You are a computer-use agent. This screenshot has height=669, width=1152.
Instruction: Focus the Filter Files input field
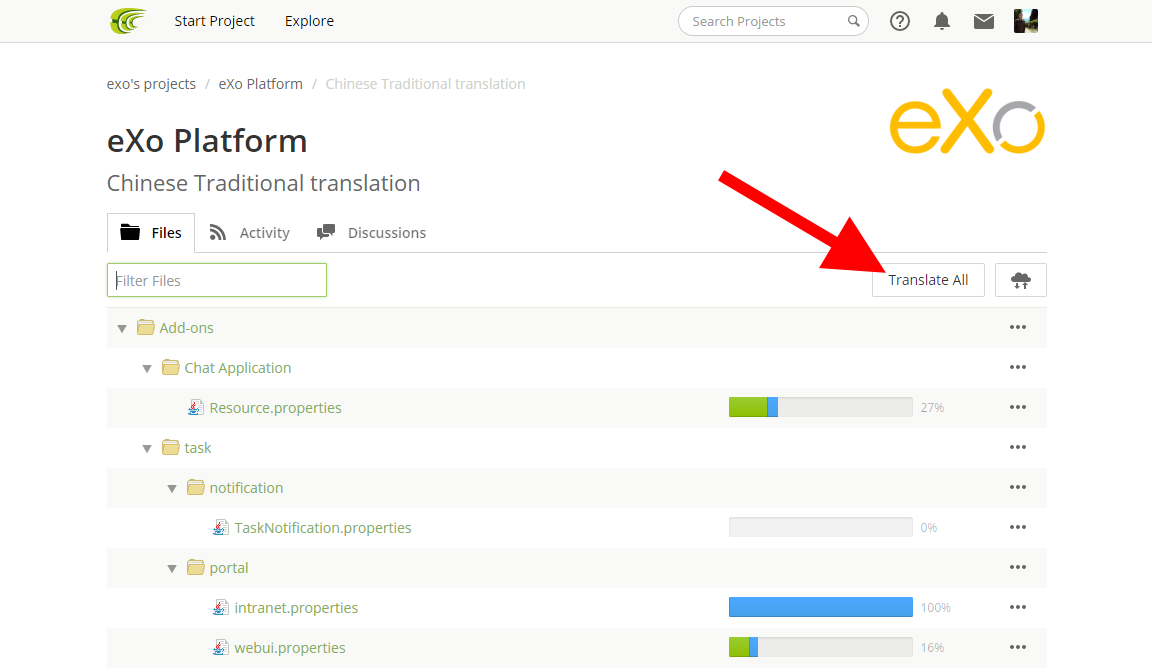click(x=217, y=281)
